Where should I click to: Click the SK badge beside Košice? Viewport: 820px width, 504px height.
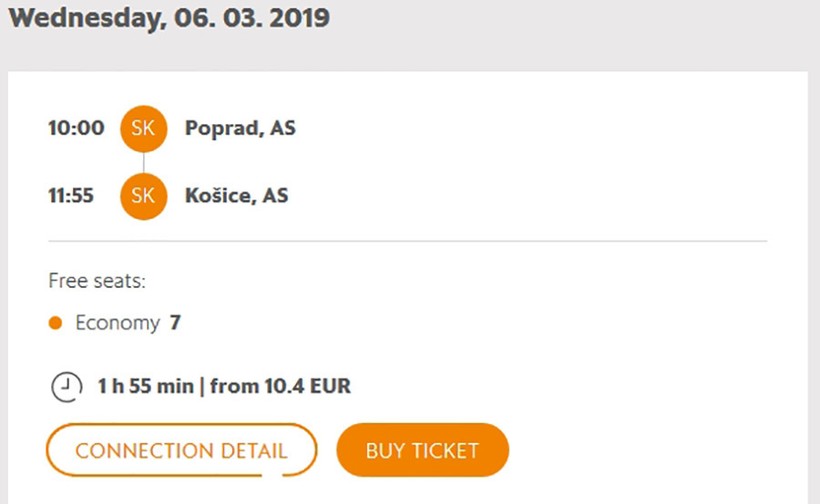[143, 196]
